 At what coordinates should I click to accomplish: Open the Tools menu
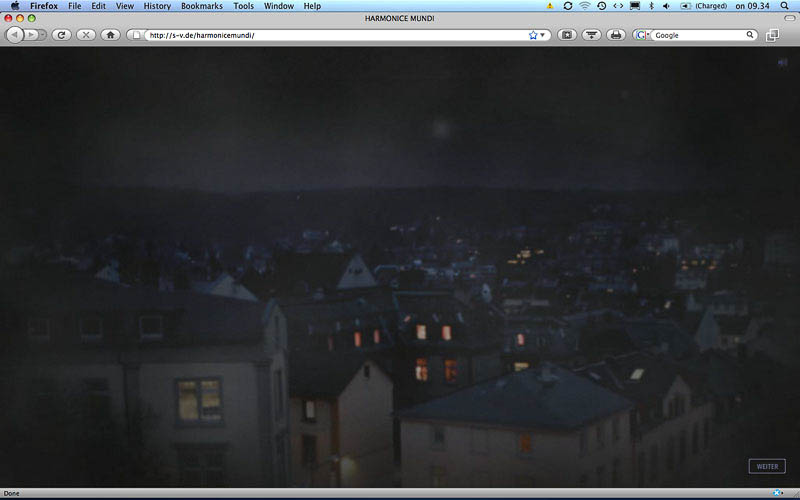(x=243, y=6)
